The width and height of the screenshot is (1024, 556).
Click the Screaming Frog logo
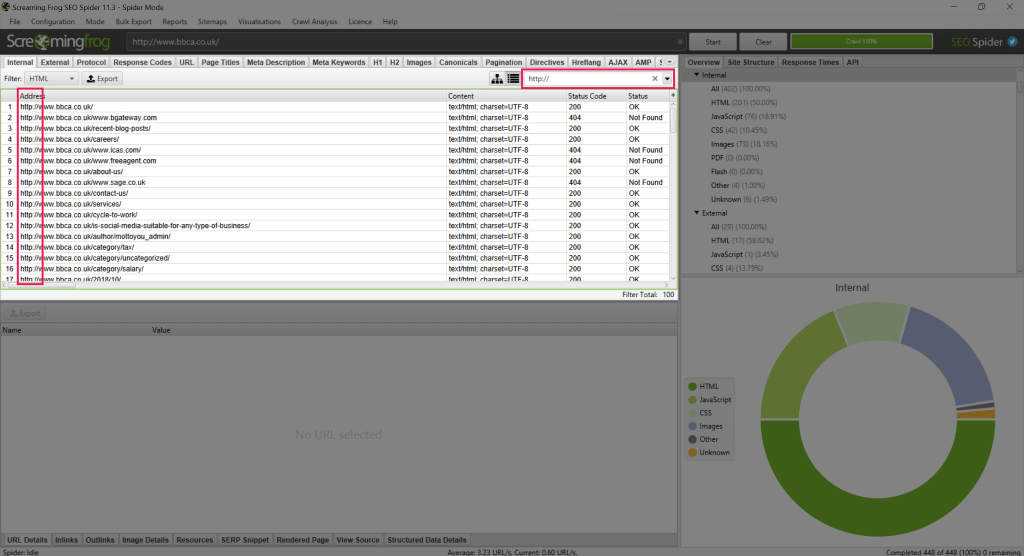coord(62,42)
